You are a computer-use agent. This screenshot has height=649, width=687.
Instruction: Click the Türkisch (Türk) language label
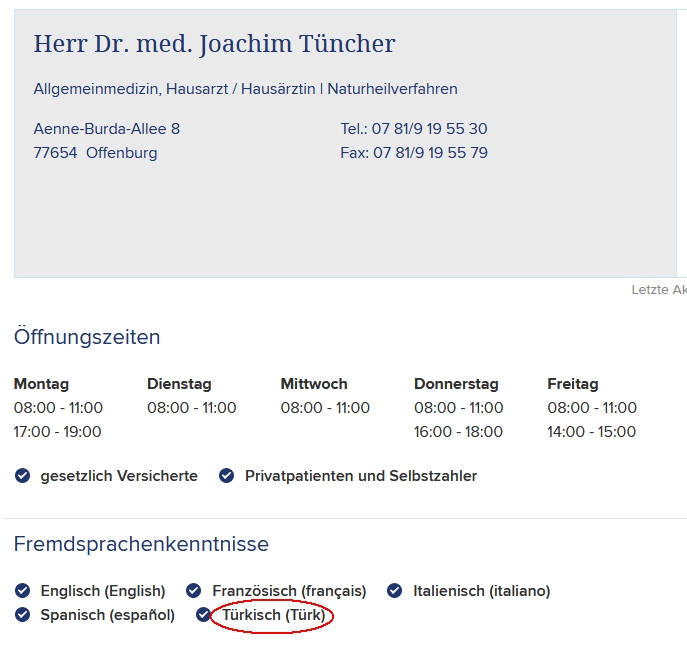pyautogui.click(x=274, y=615)
